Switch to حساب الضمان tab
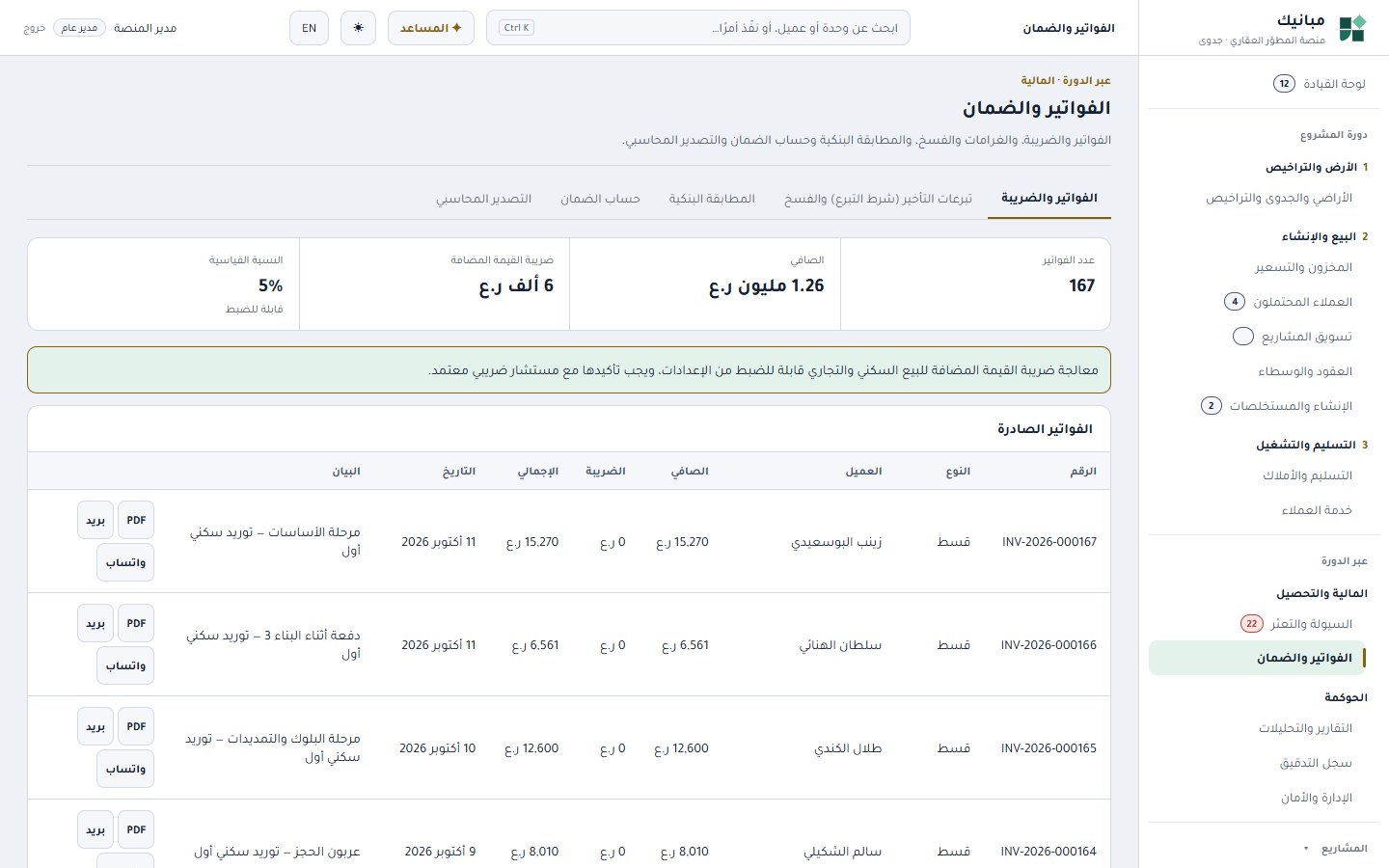Screen dimensions: 1389x868 pos(600,198)
